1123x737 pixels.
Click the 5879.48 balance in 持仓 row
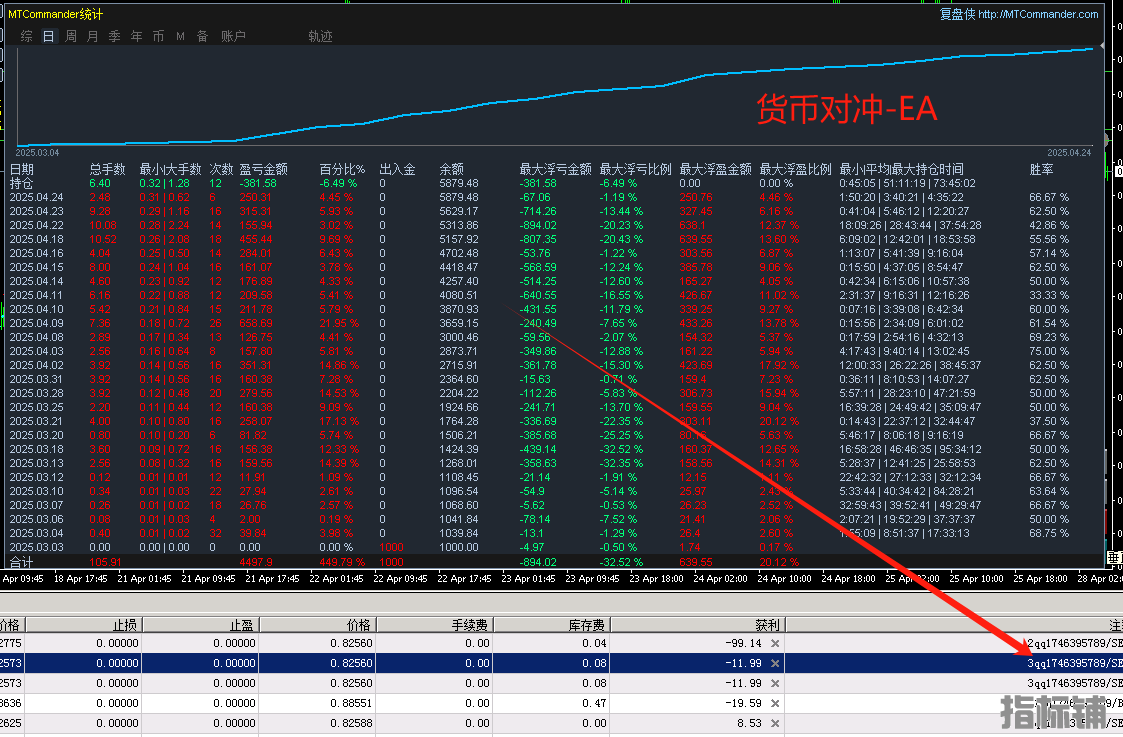(x=459, y=183)
